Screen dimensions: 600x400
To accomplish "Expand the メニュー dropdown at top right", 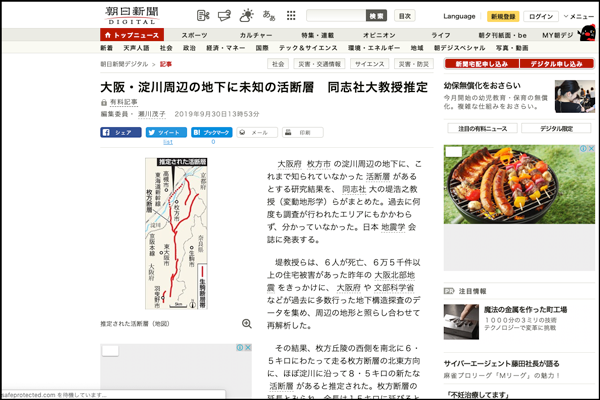I will click(x=579, y=17).
